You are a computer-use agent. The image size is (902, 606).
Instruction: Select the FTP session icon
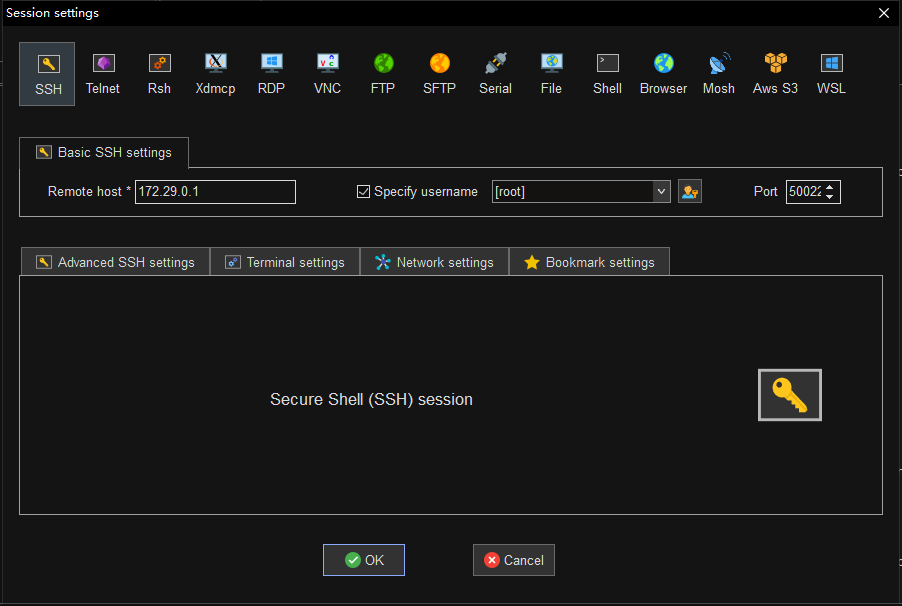coord(383,74)
